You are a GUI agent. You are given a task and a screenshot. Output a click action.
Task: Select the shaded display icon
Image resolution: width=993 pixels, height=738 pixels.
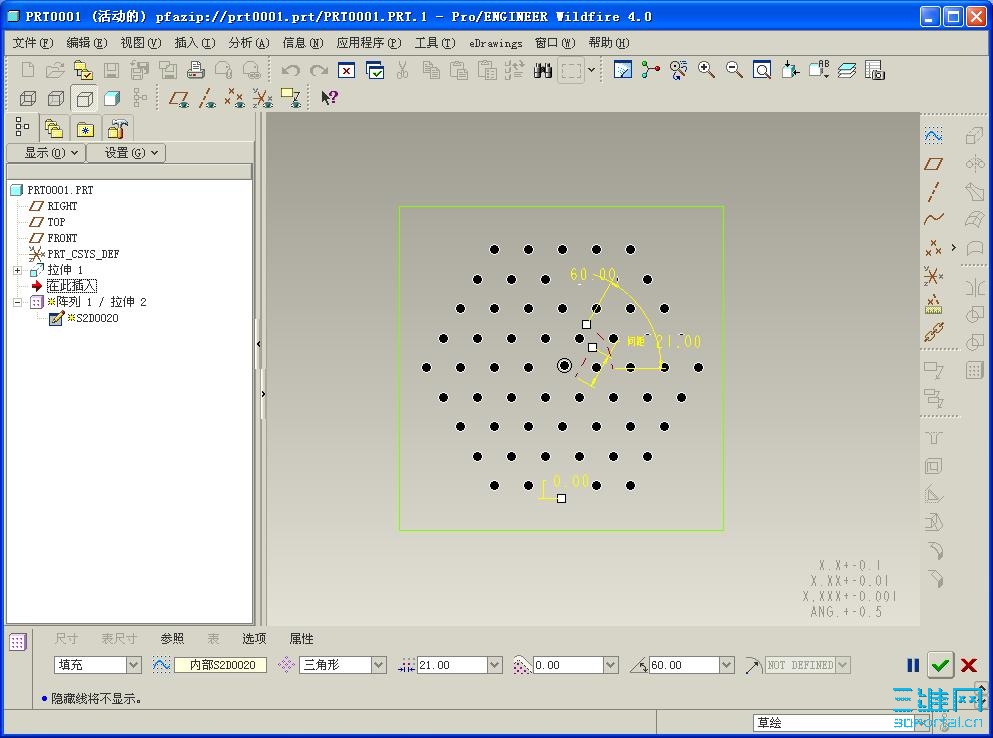pyautogui.click(x=112, y=98)
